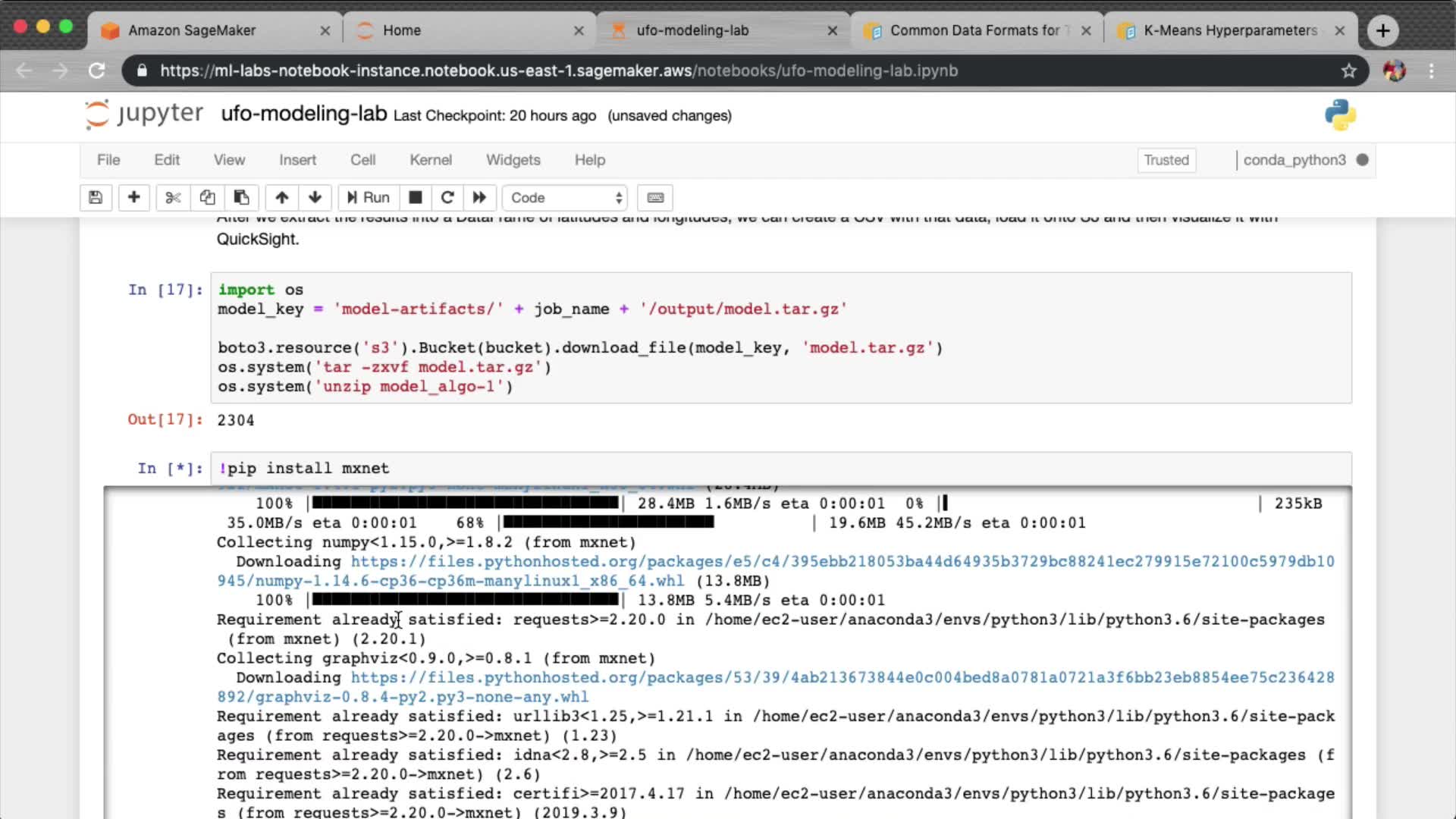
Task: Open the Cell menu
Action: click(x=362, y=160)
